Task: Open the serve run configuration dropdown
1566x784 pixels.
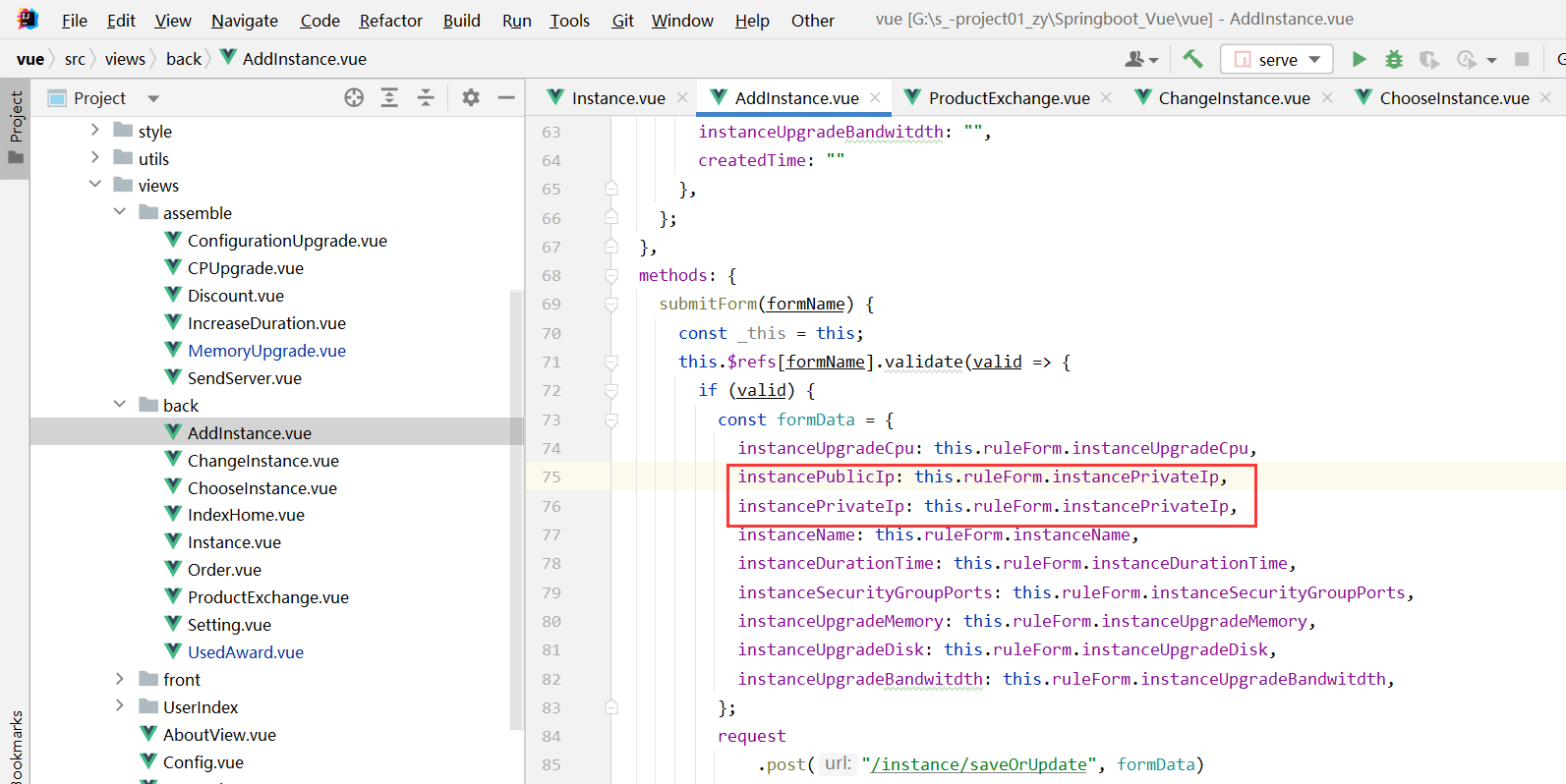Action: point(1277,59)
